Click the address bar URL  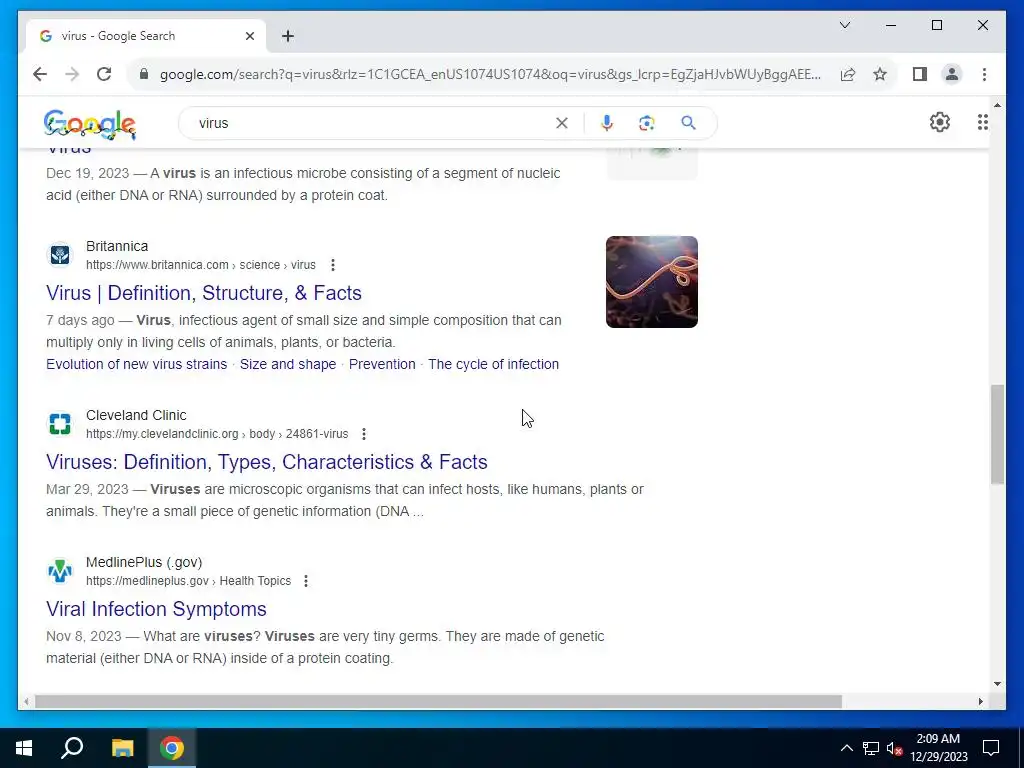point(490,74)
